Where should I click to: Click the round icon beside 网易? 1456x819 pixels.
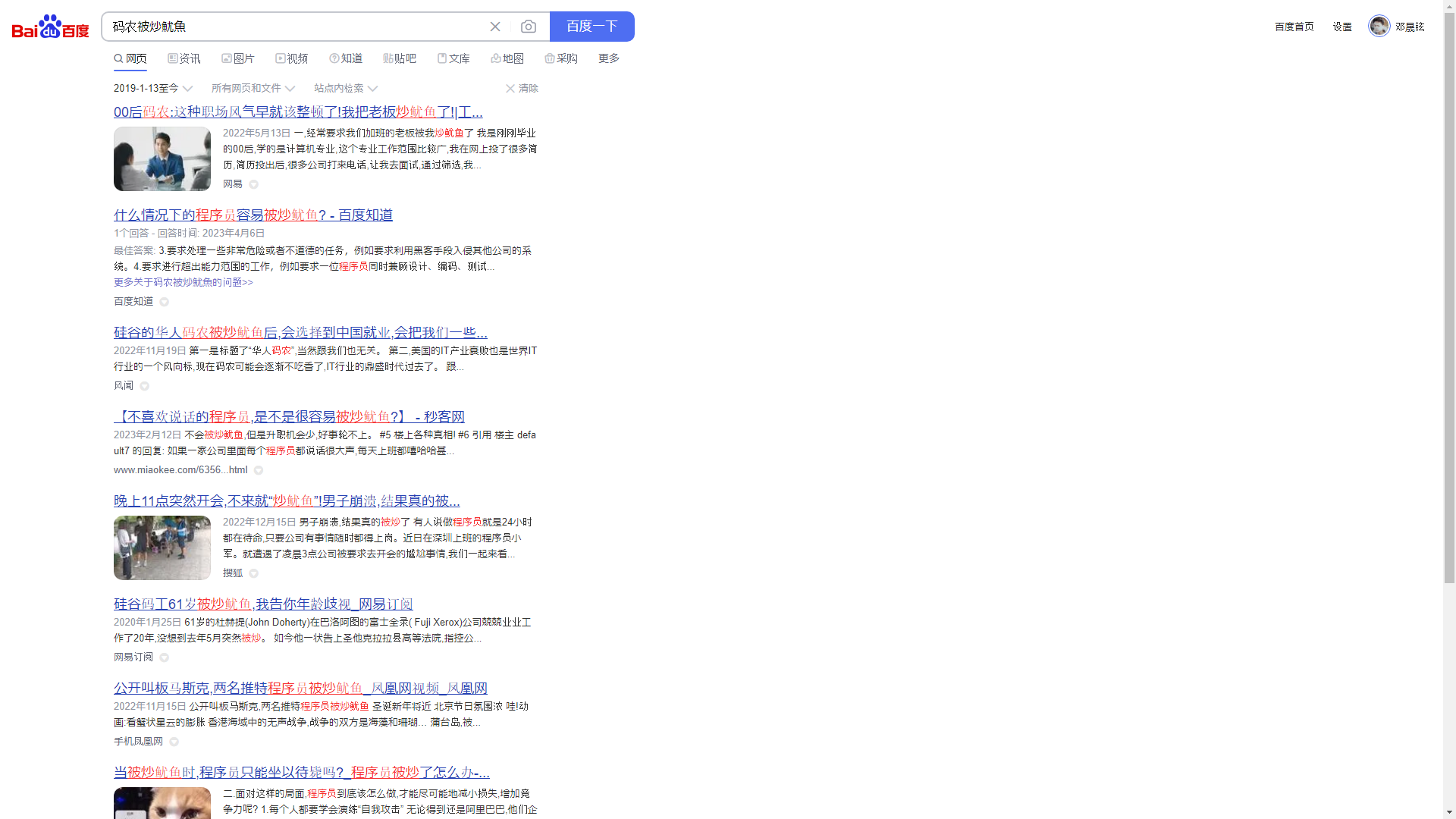254,184
